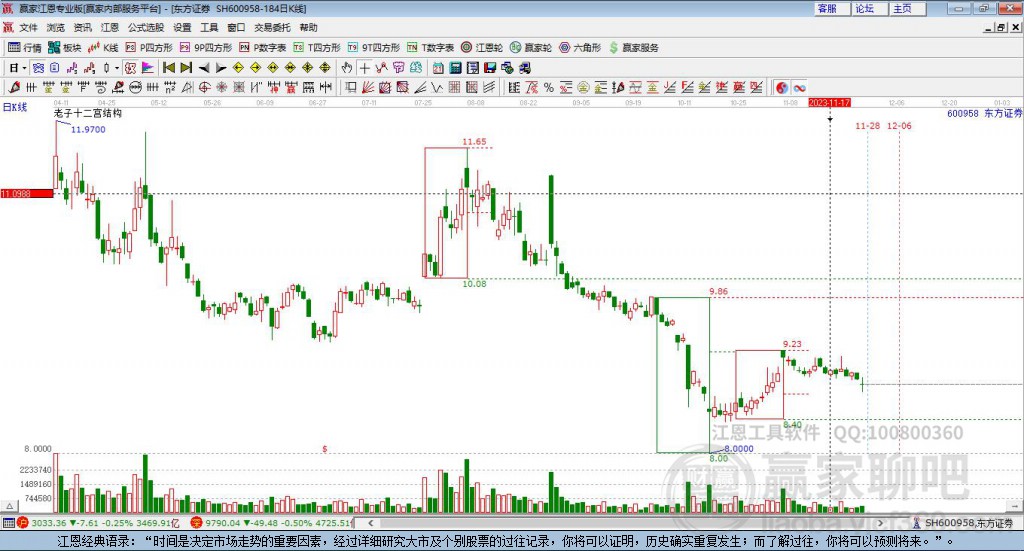1024x551 pixels.
Task: Click the 老子十二宫结构 label
Action: point(88,113)
